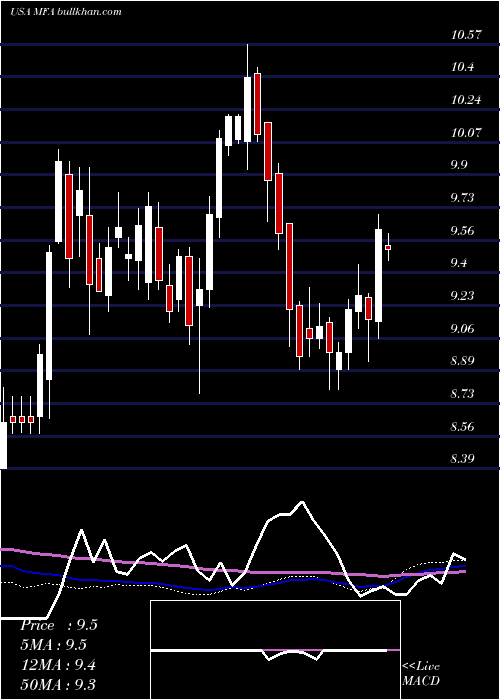Click the tallest white candle near 10.57
Image resolution: width=500 pixels, height=700 pixels.
[247, 109]
